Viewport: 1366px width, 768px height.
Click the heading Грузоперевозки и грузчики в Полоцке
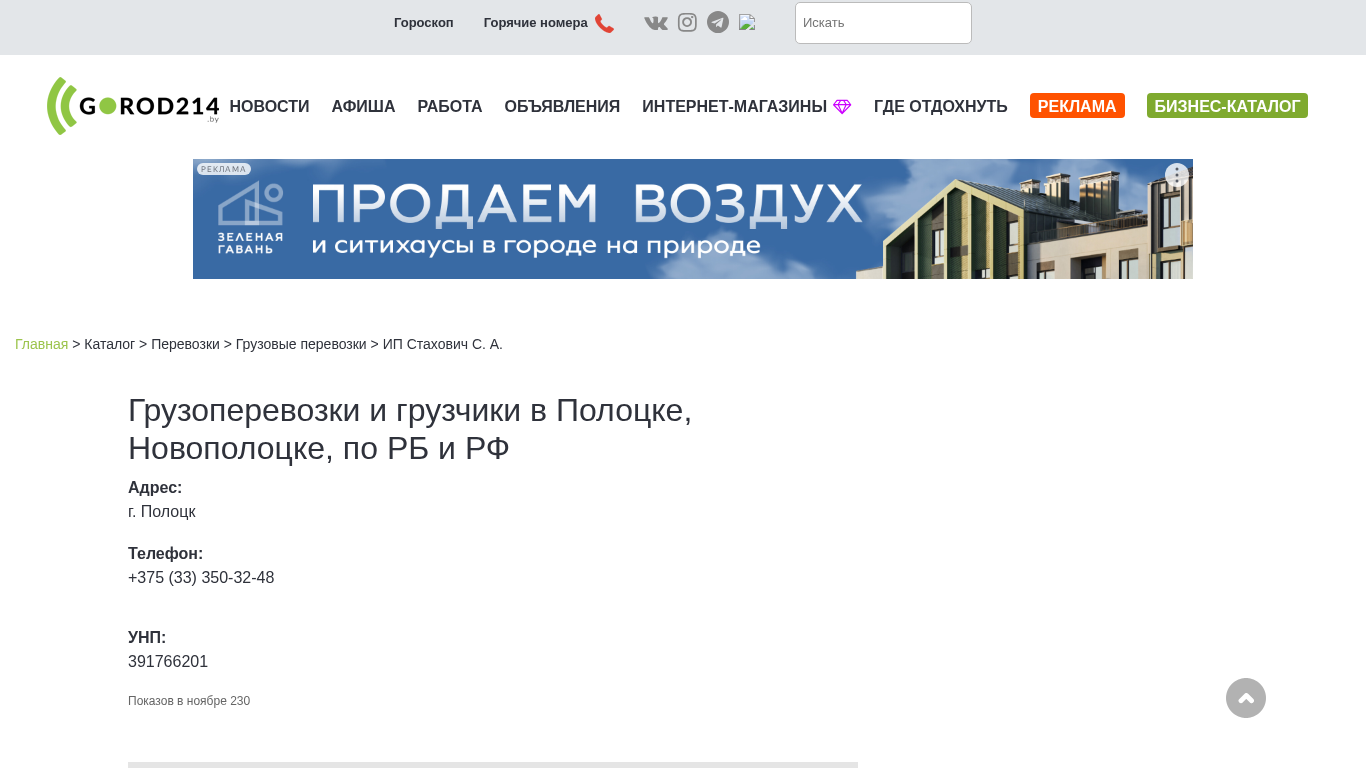pos(410,430)
